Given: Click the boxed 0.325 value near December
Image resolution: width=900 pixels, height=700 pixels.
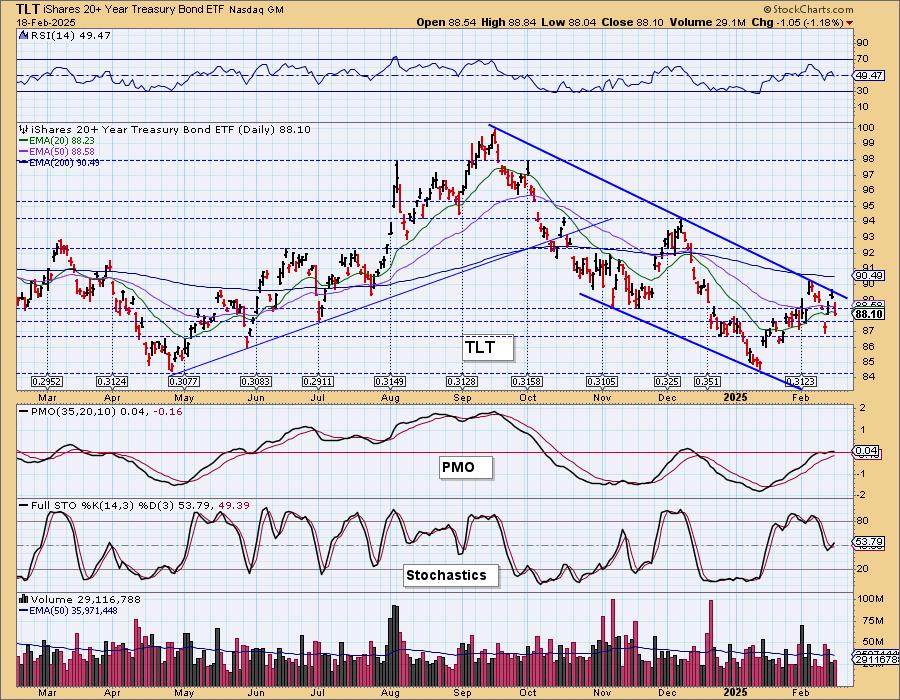Looking at the screenshot, I should click(x=668, y=382).
